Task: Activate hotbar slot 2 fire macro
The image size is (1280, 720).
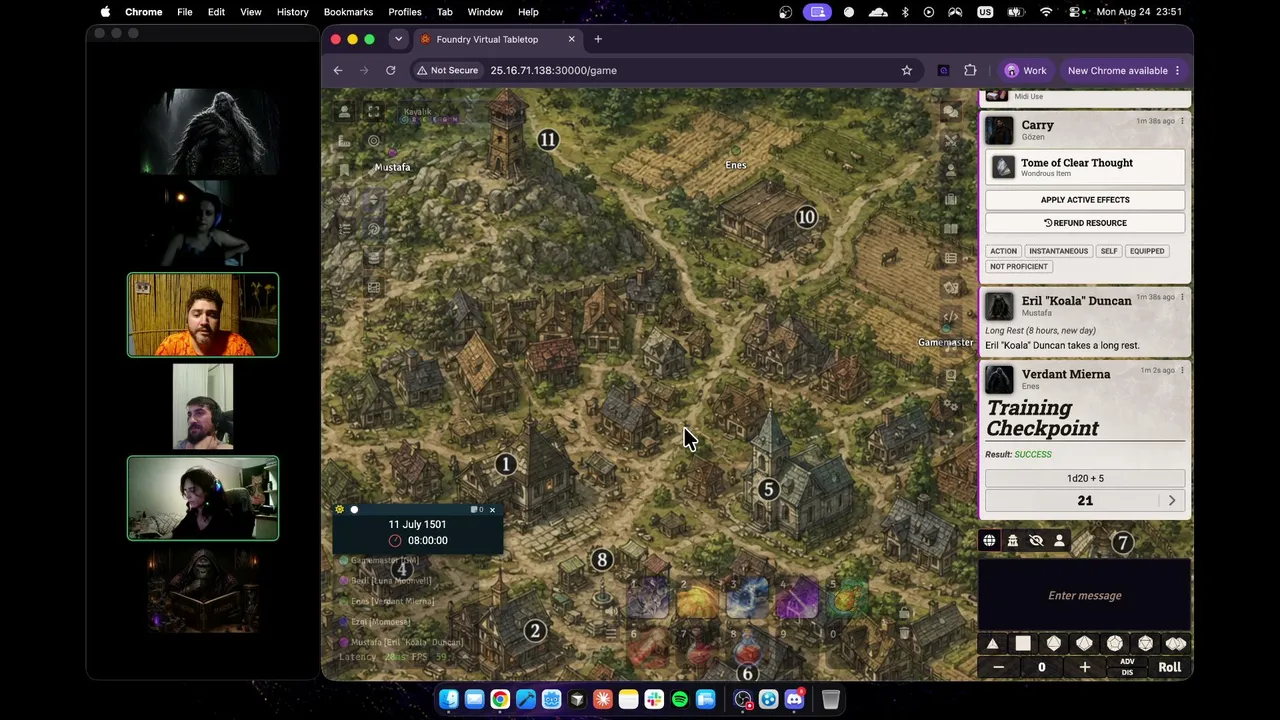Action: (698, 598)
